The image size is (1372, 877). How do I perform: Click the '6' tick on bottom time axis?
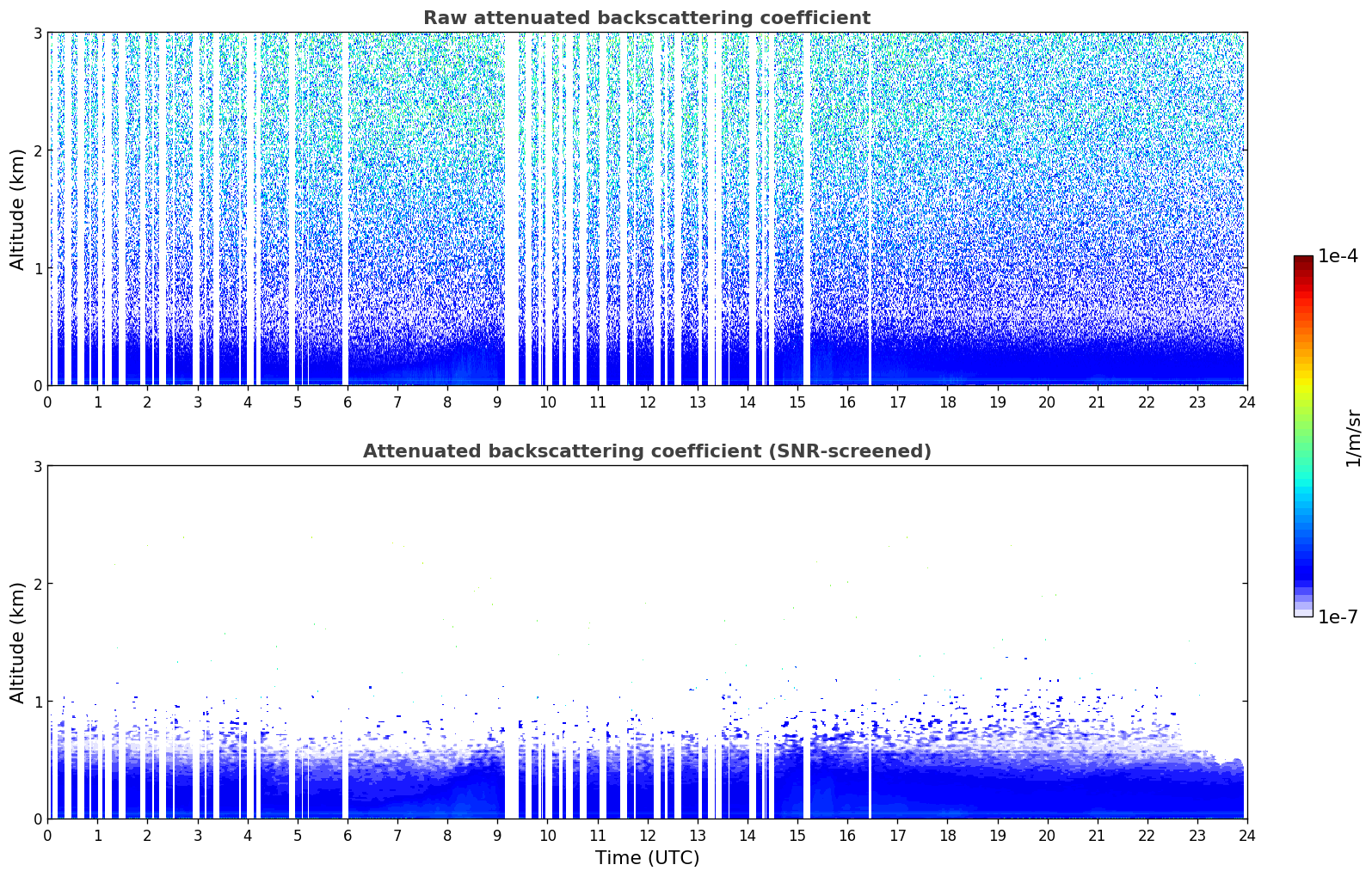[348, 835]
